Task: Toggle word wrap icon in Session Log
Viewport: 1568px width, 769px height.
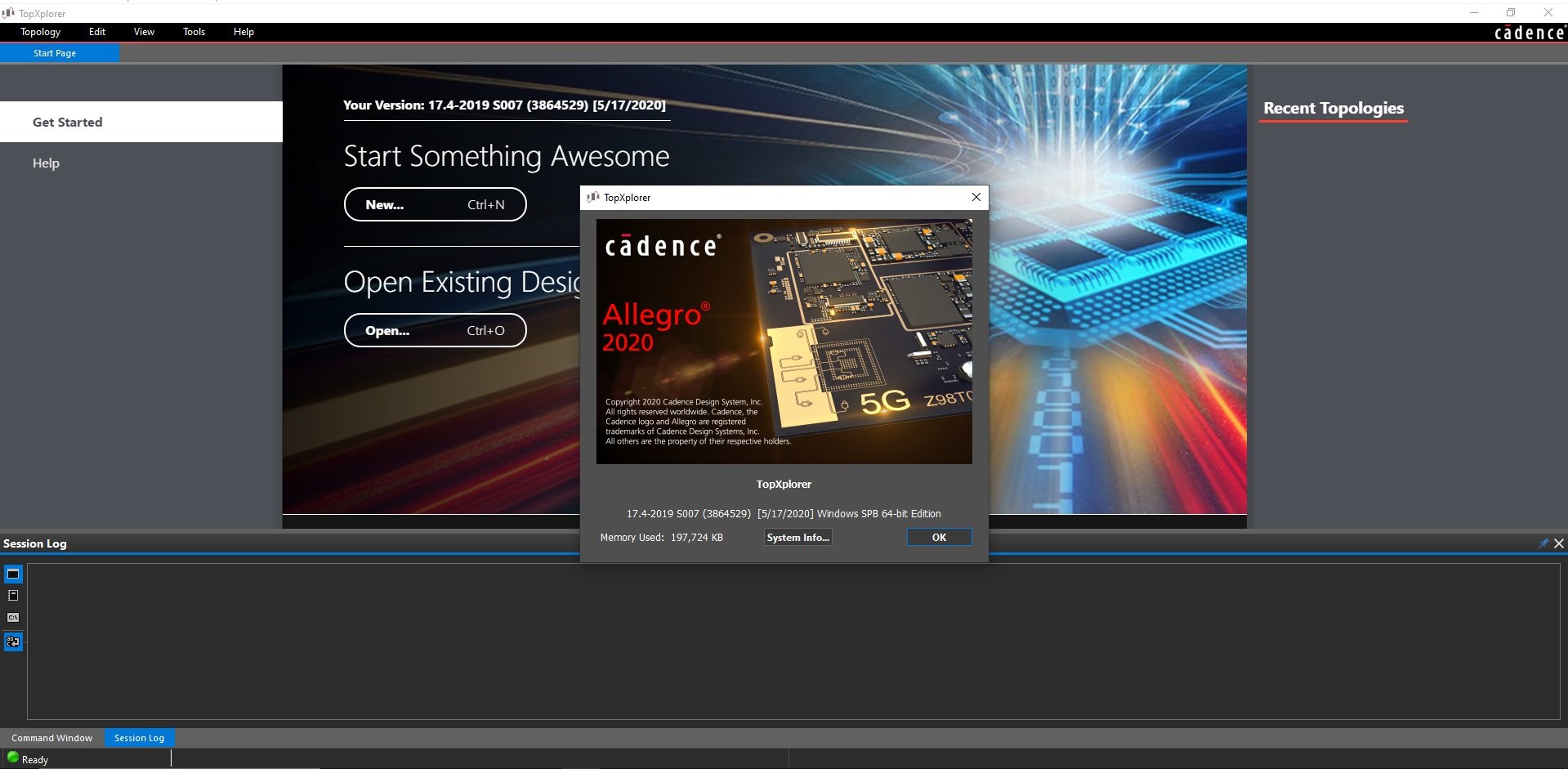Action: tap(13, 642)
